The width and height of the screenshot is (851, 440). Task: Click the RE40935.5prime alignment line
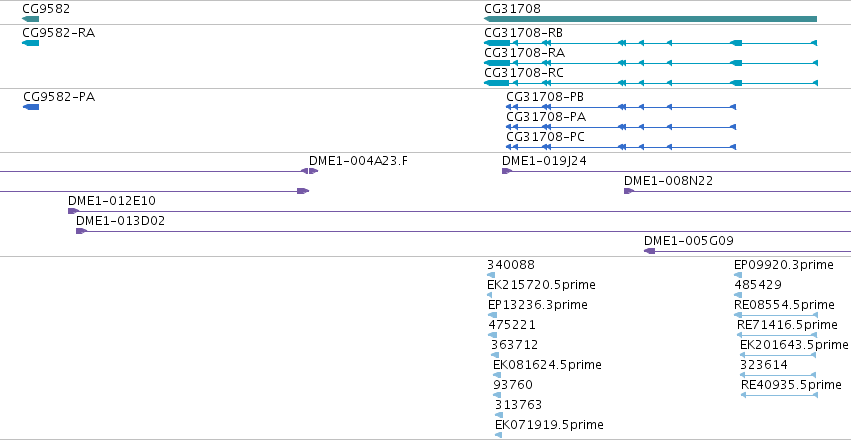pyautogui.click(x=779, y=395)
